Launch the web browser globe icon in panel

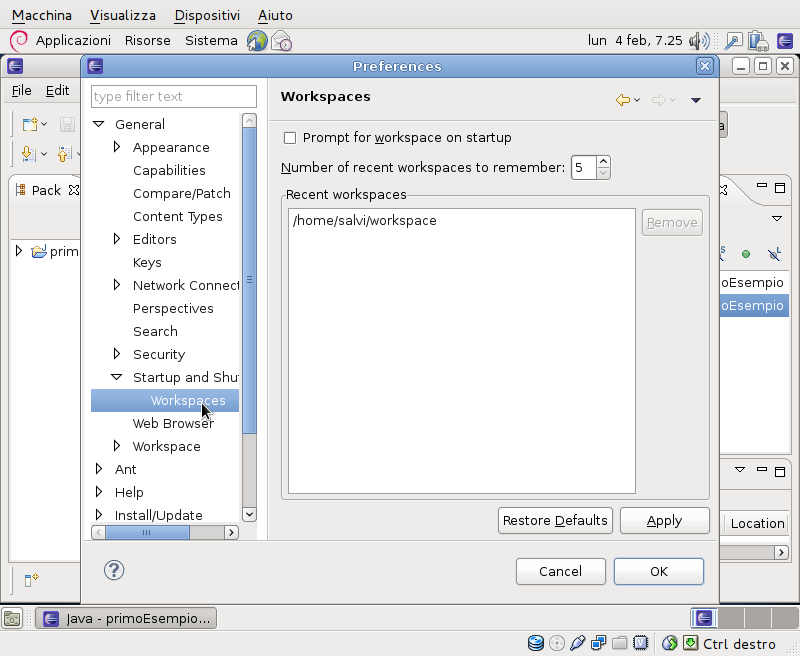click(x=257, y=41)
